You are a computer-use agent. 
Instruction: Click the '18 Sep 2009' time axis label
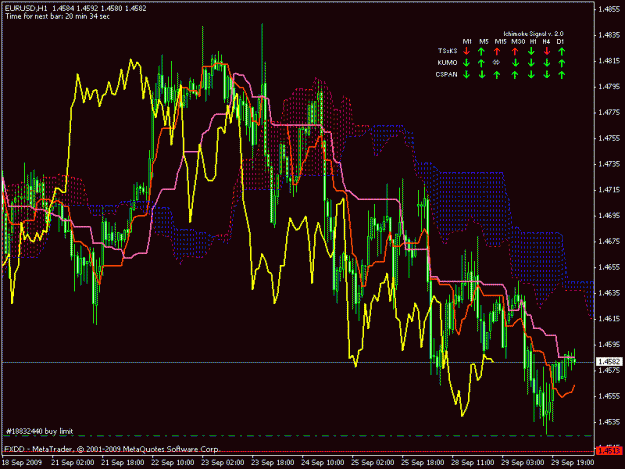pyautogui.click(x=22, y=462)
